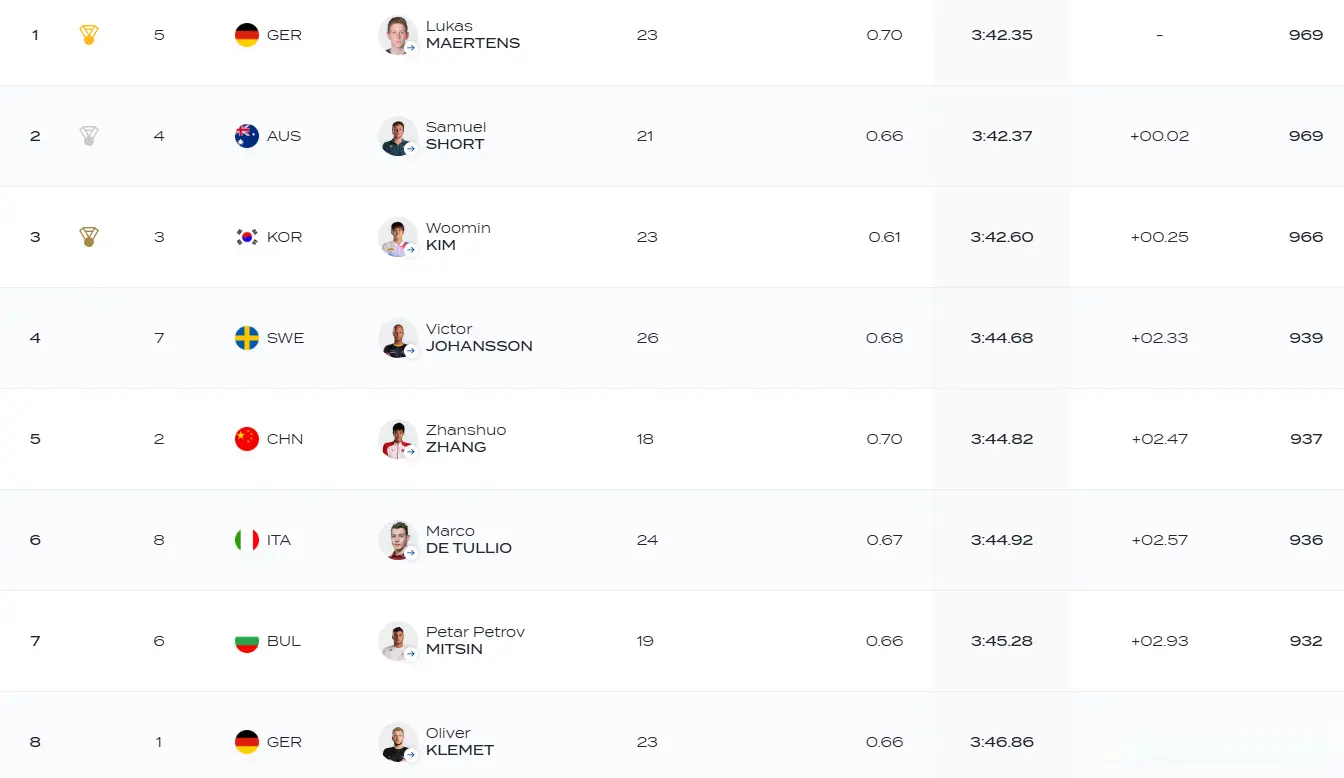
Task: Click the Australian flag icon
Action: [247, 136]
